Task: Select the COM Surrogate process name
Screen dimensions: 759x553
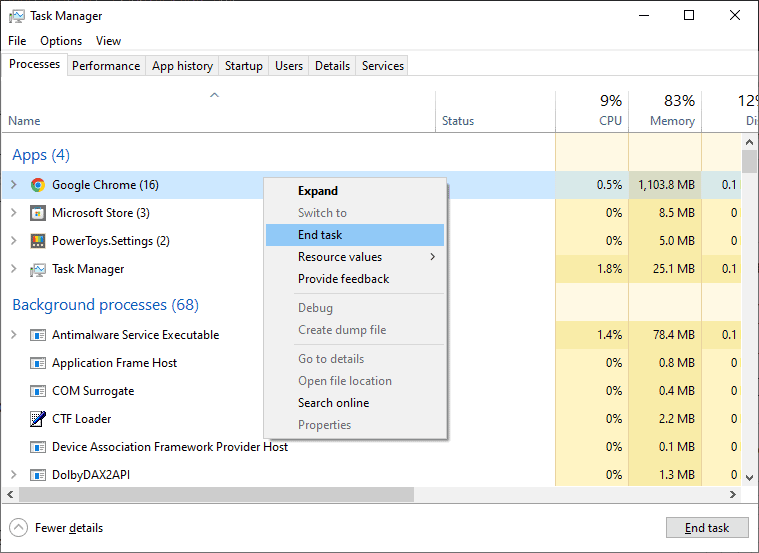Action: 93,391
